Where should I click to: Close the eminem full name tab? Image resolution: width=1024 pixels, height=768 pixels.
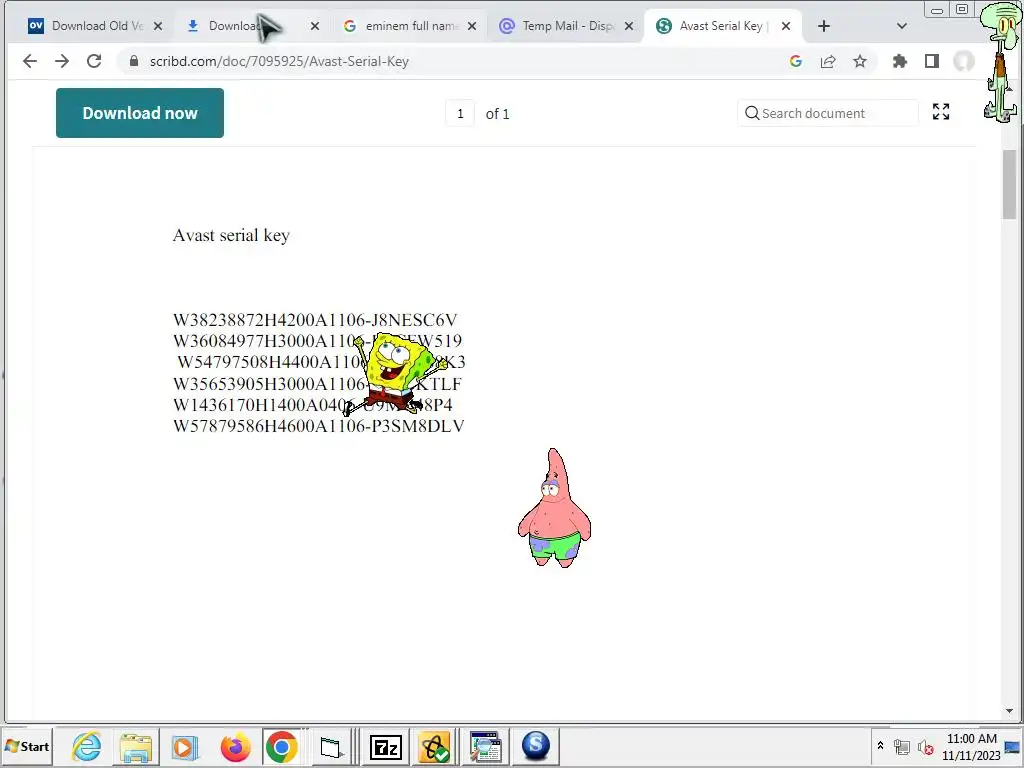pyautogui.click(x=472, y=26)
